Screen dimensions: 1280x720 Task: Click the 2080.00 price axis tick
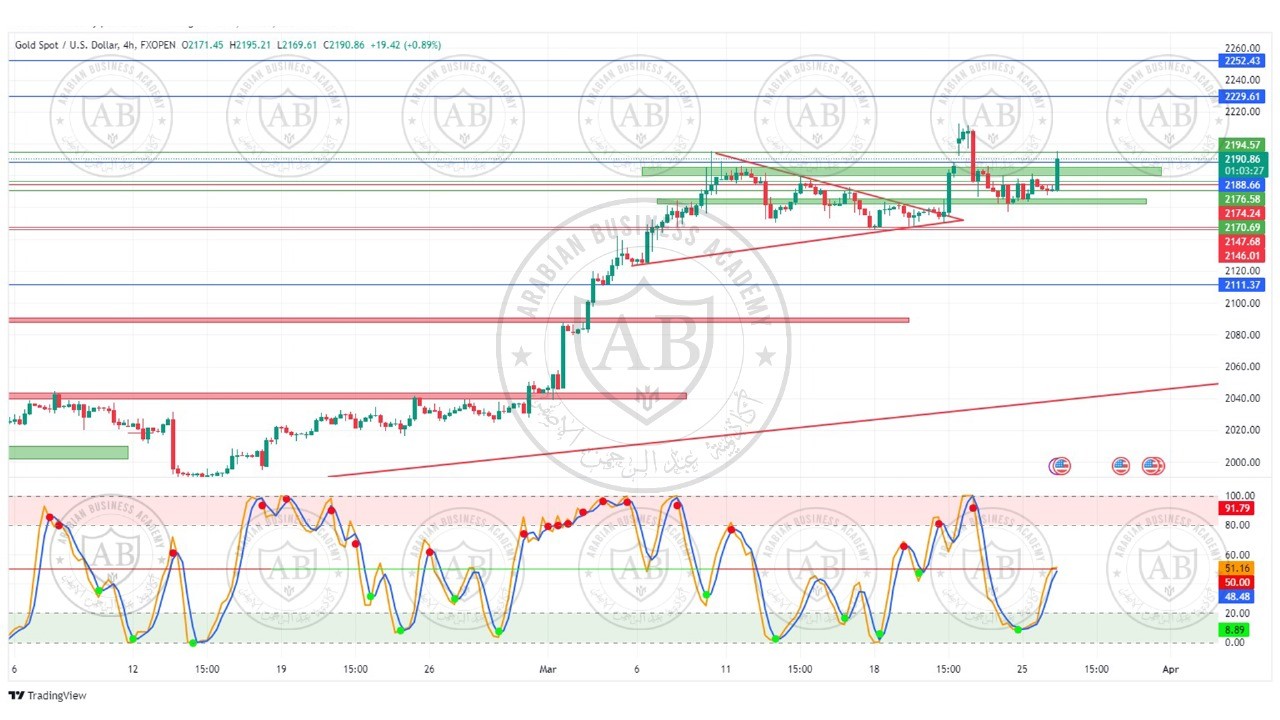pyautogui.click(x=1241, y=335)
